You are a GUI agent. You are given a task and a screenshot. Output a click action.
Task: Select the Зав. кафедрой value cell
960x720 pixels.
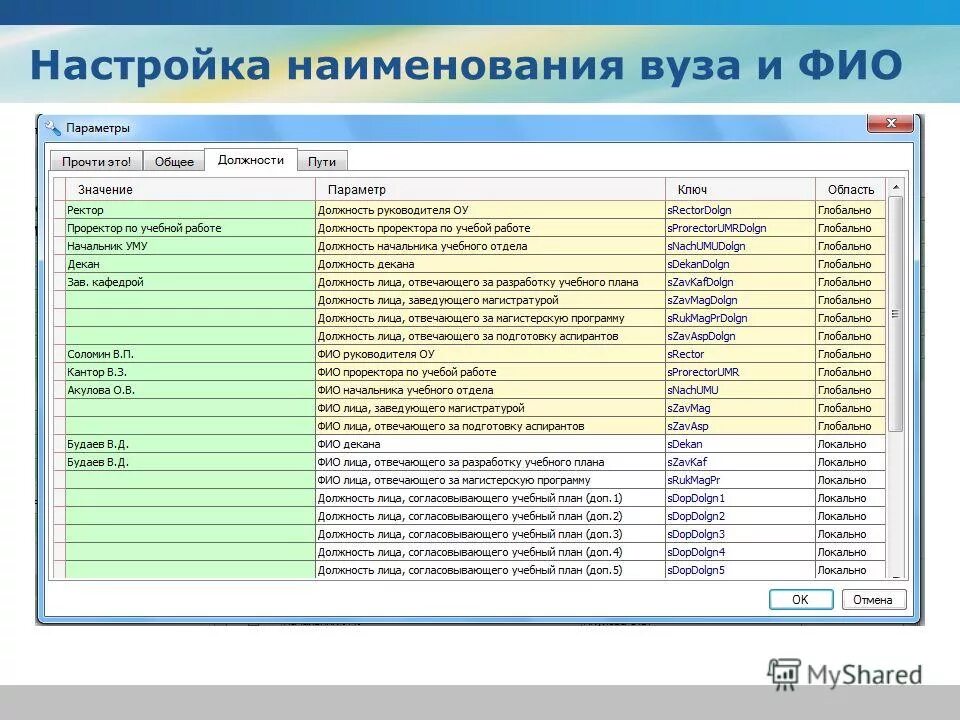point(190,282)
